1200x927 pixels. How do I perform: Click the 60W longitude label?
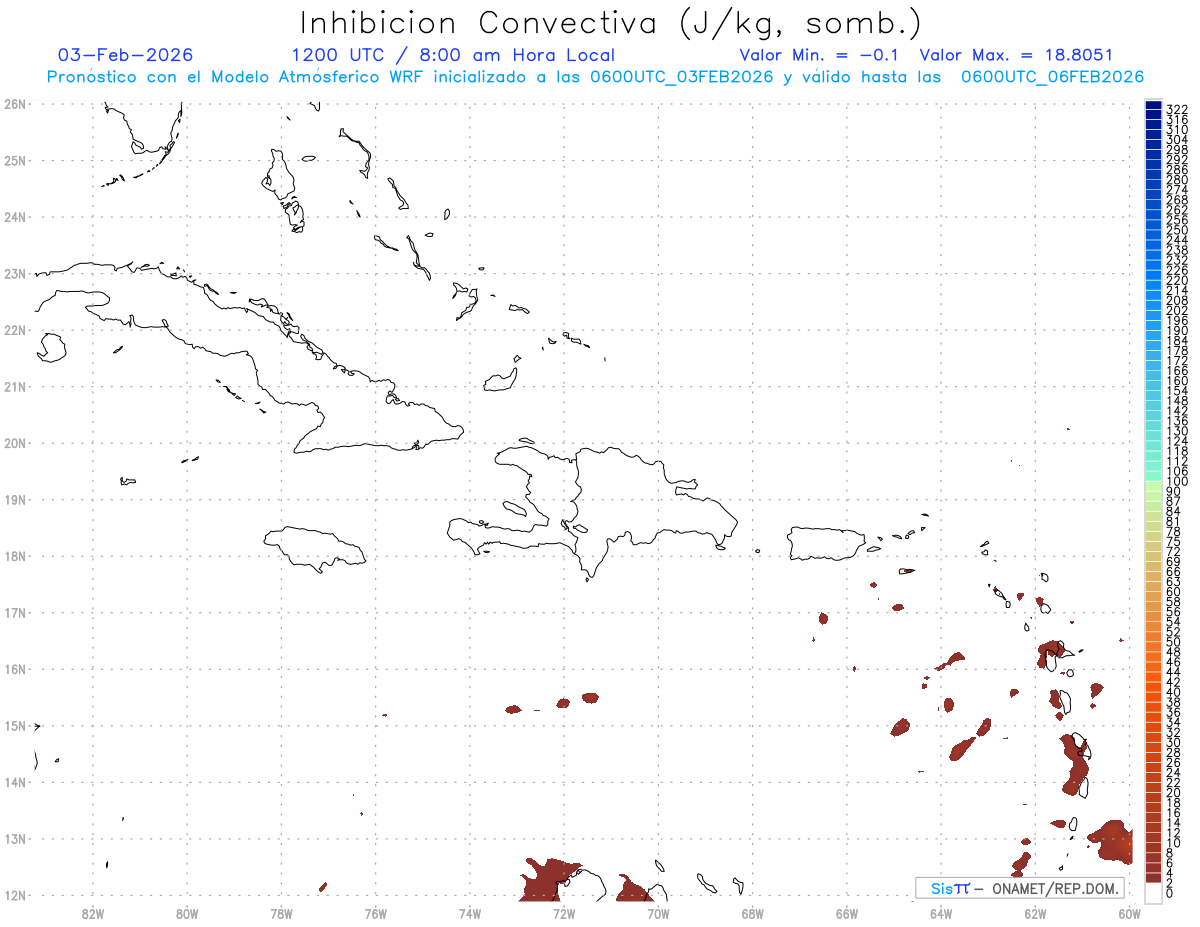[x=1128, y=913]
